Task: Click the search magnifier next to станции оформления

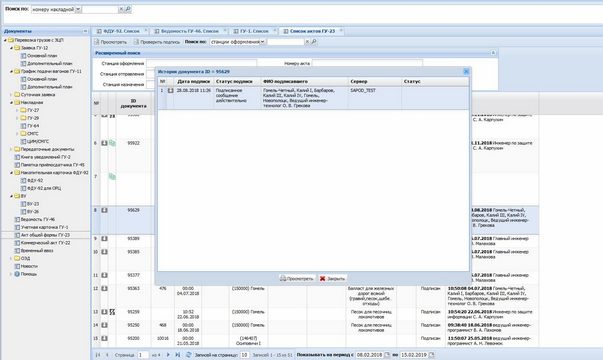Action: tap(314, 42)
